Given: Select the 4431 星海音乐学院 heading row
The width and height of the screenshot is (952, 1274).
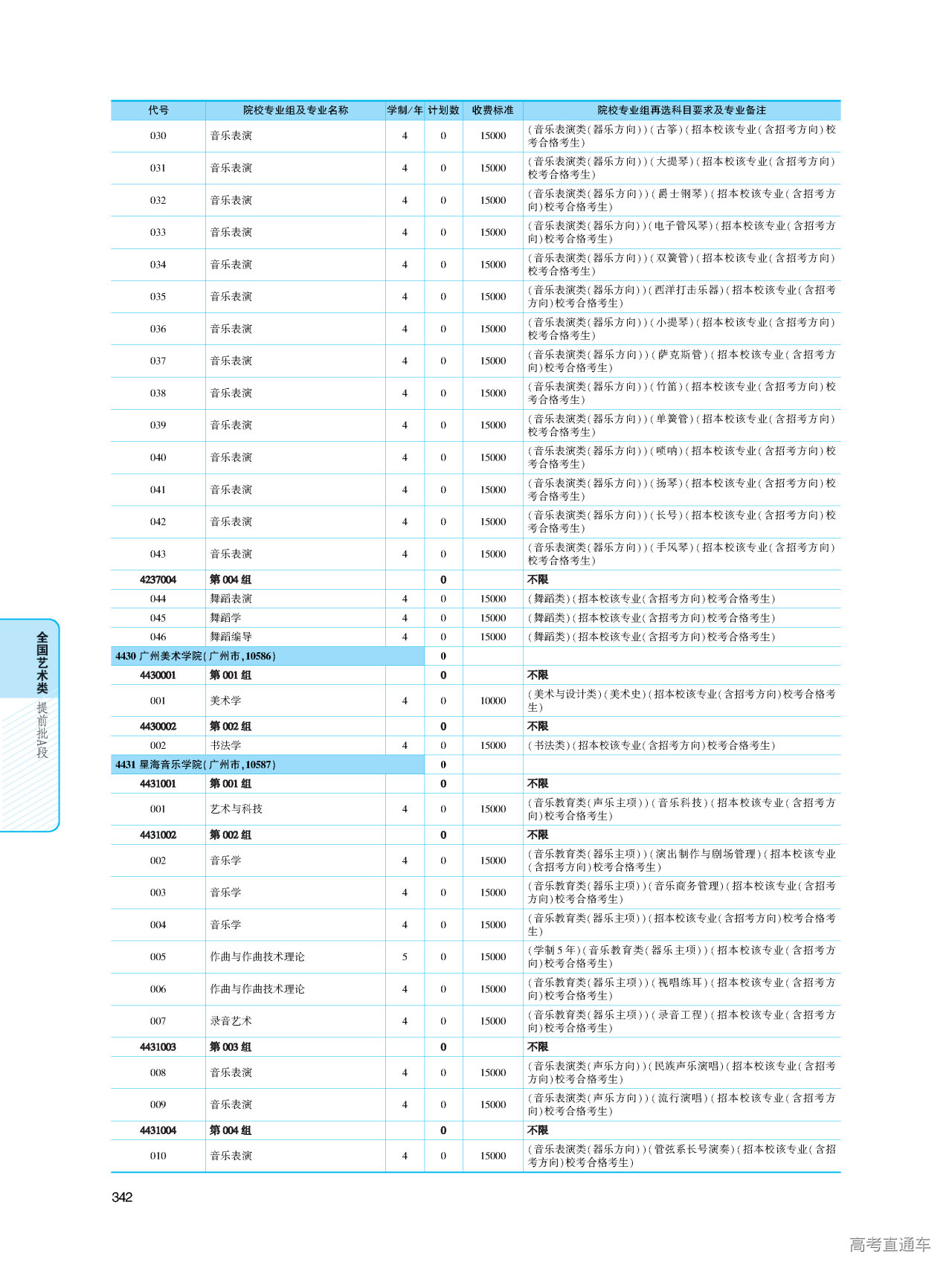Looking at the screenshot, I should pos(196,765).
